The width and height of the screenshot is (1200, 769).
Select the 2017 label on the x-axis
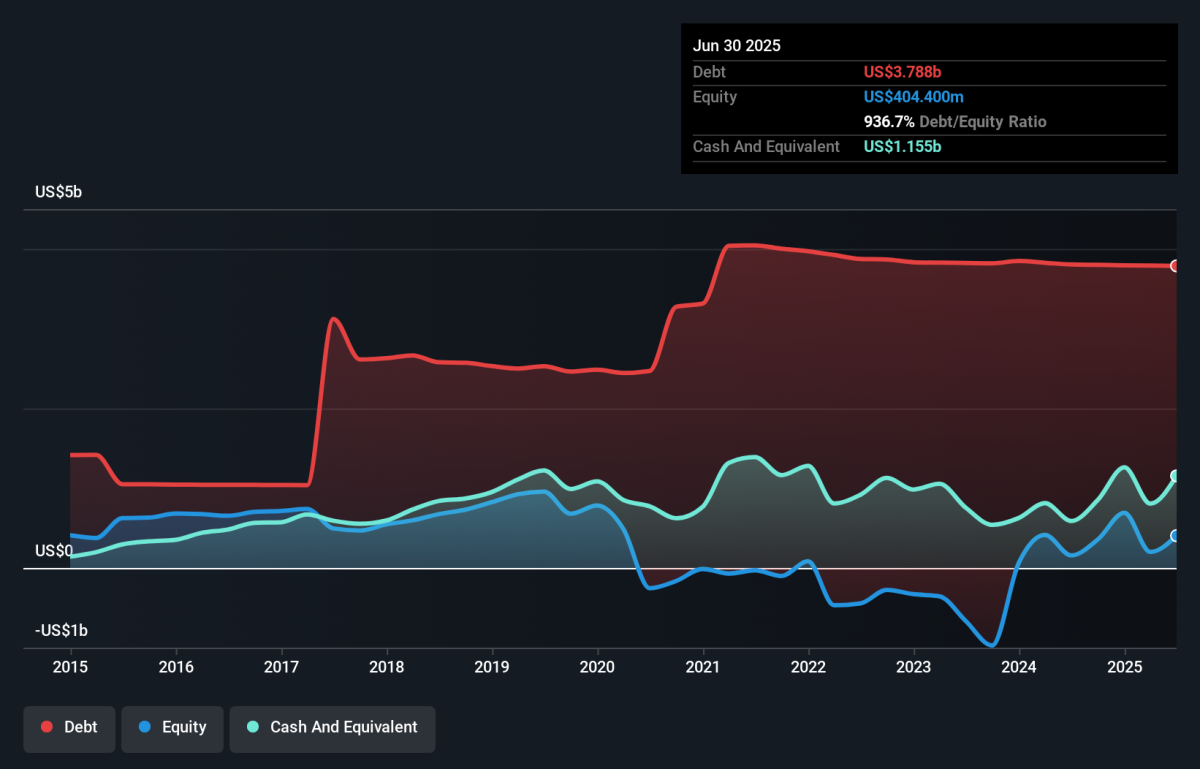click(281, 666)
